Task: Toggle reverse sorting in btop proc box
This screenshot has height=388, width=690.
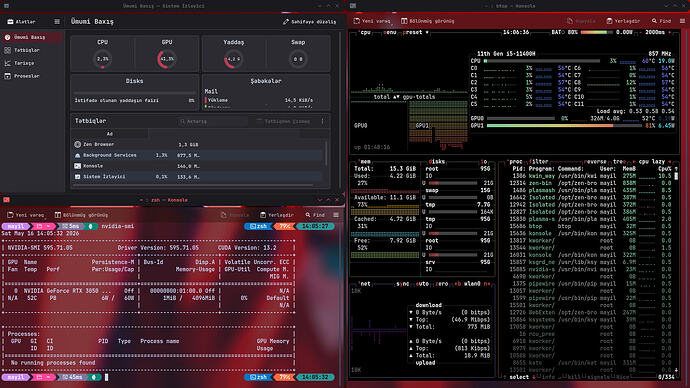Action: coord(595,161)
